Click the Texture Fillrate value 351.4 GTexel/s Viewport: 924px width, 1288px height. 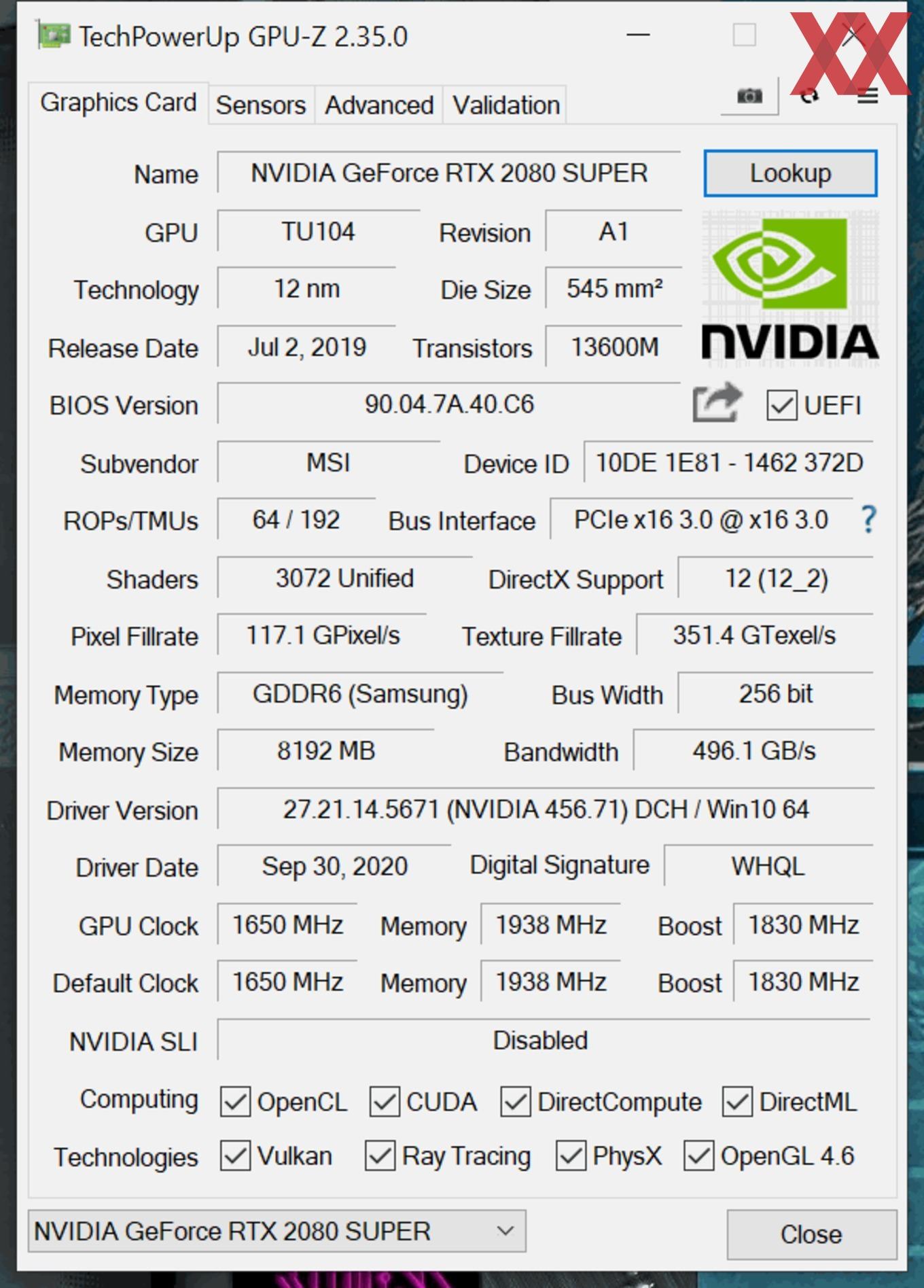[755, 636]
